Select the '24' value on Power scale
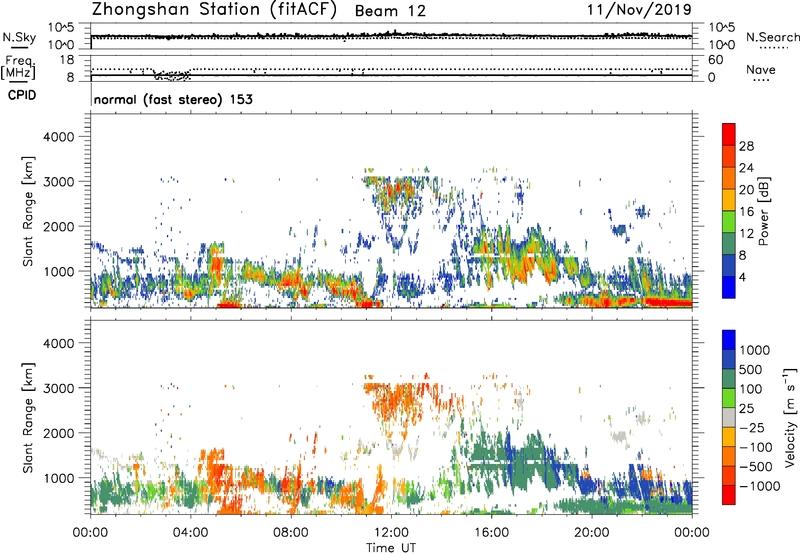Image resolution: width=800 pixels, height=554 pixels. click(x=746, y=168)
